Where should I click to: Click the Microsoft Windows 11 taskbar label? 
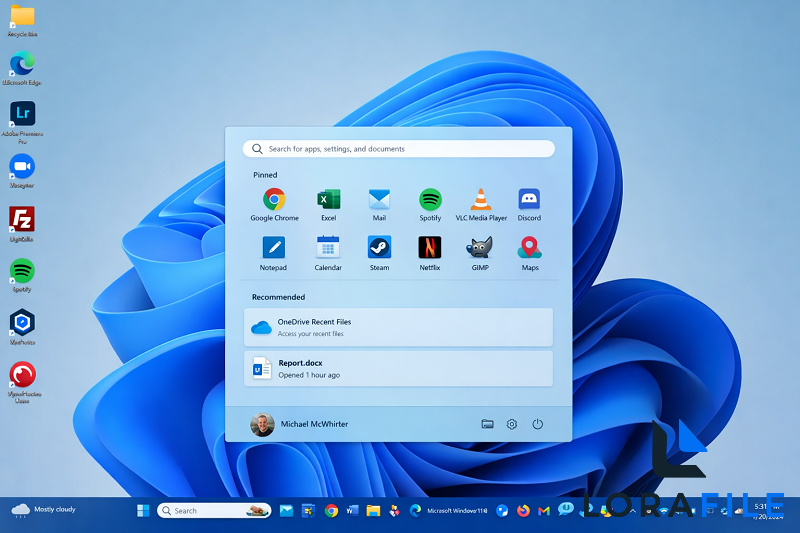coord(457,511)
